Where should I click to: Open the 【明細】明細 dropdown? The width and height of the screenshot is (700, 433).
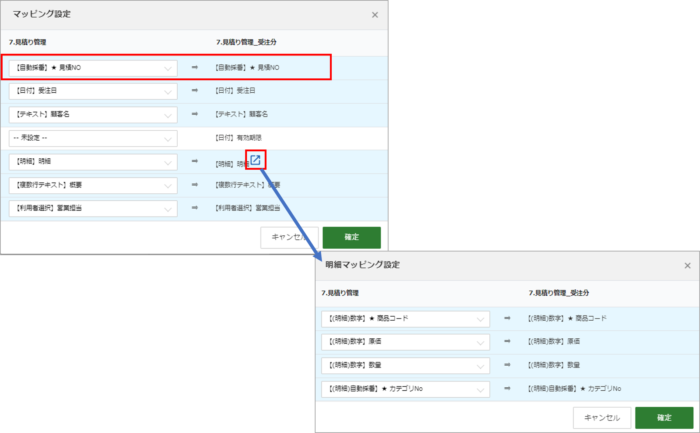(x=93, y=162)
